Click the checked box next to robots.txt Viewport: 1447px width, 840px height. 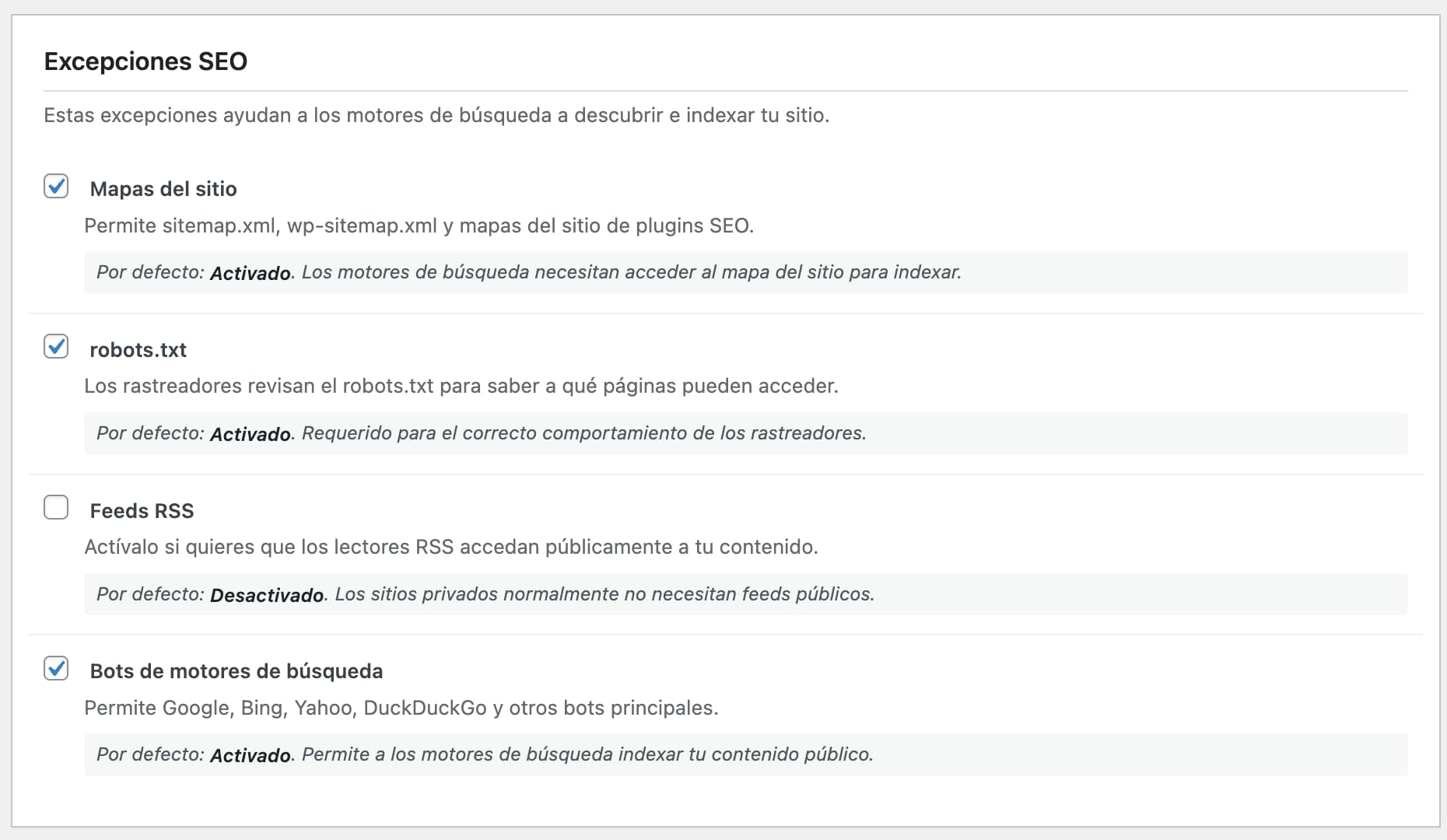(x=56, y=348)
